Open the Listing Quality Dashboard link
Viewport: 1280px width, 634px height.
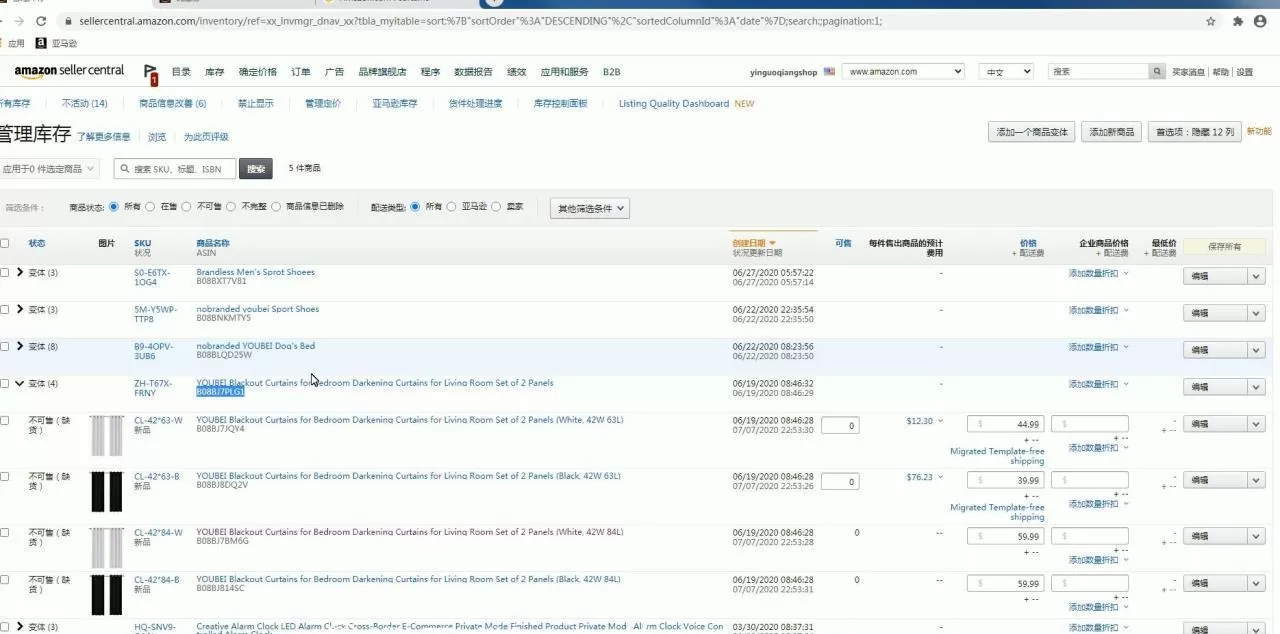coord(672,103)
